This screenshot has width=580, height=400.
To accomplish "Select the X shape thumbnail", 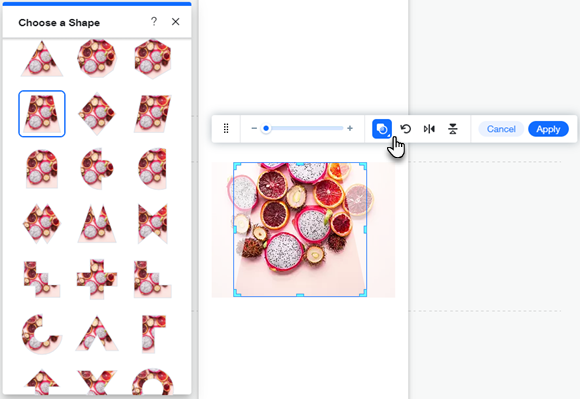I will pos(97,382).
